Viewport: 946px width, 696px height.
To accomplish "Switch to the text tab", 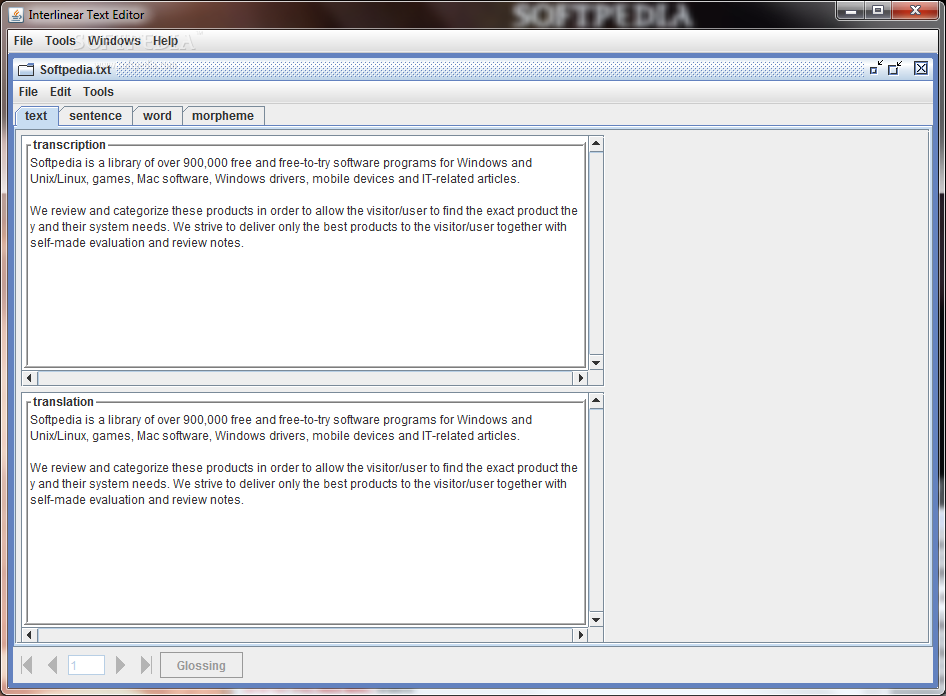I will [36, 116].
